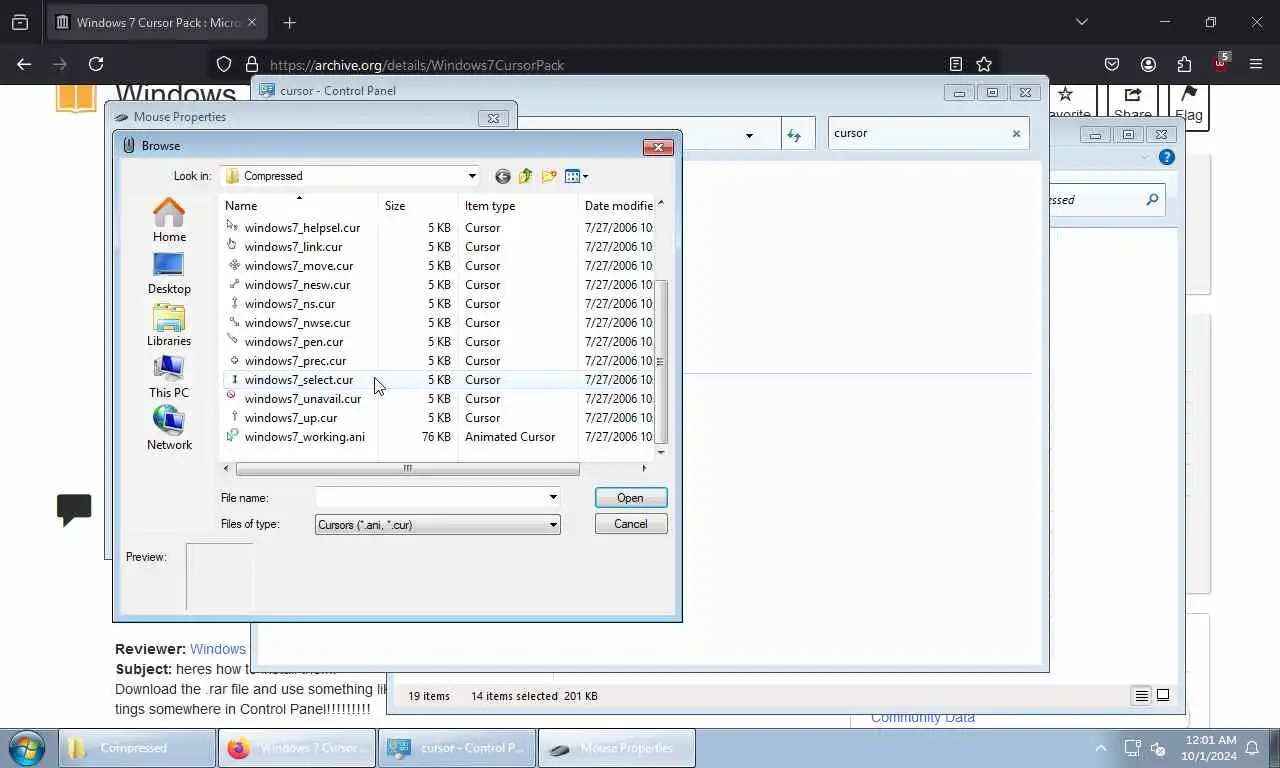Expand the Files of type dropdown
The width and height of the screenshot is (1280, 768).
point(553,524)
